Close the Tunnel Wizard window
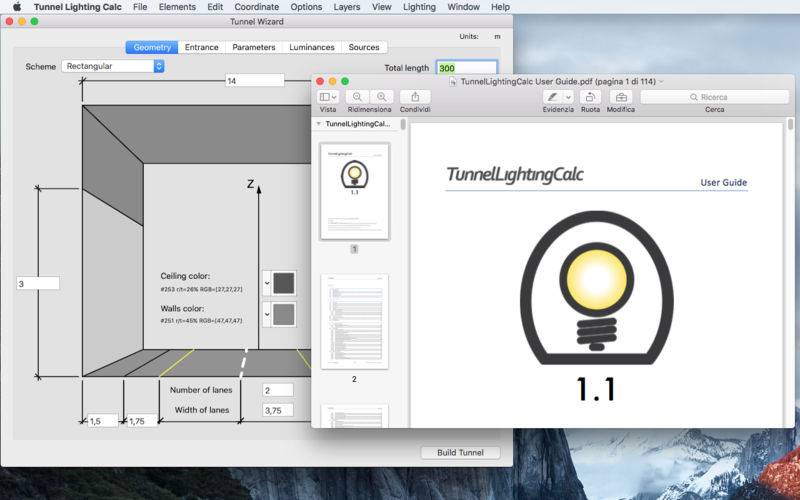800x500 pixels. (9, 21)
